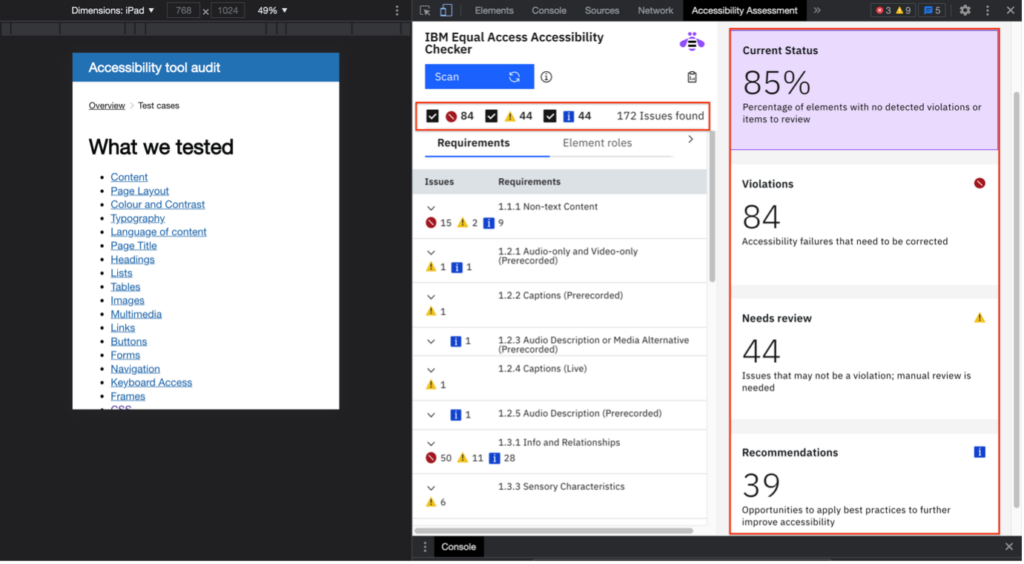1024x564 pixels.
Task: Click the violation icon in 1.1.1 row
Action: point(431,223)
